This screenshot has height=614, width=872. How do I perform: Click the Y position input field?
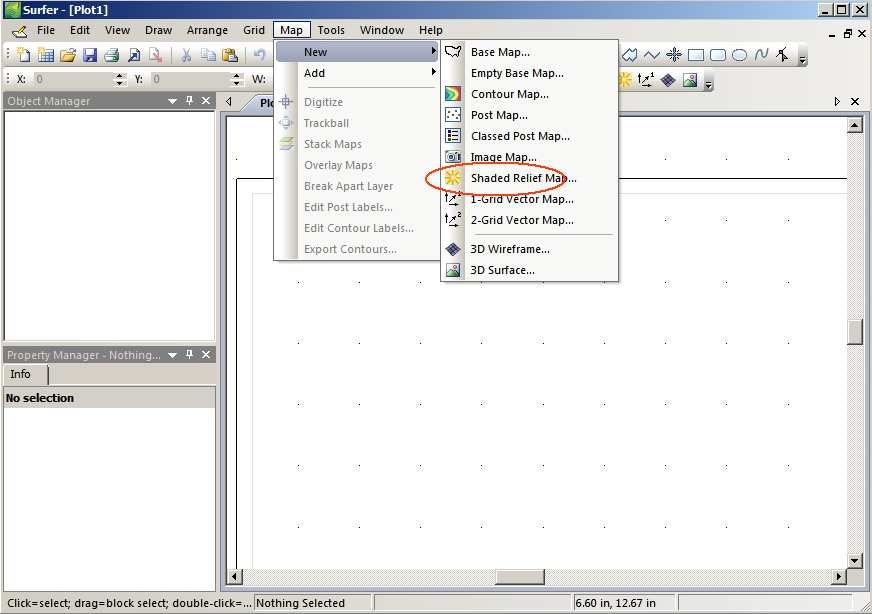[x=190, y=79]
